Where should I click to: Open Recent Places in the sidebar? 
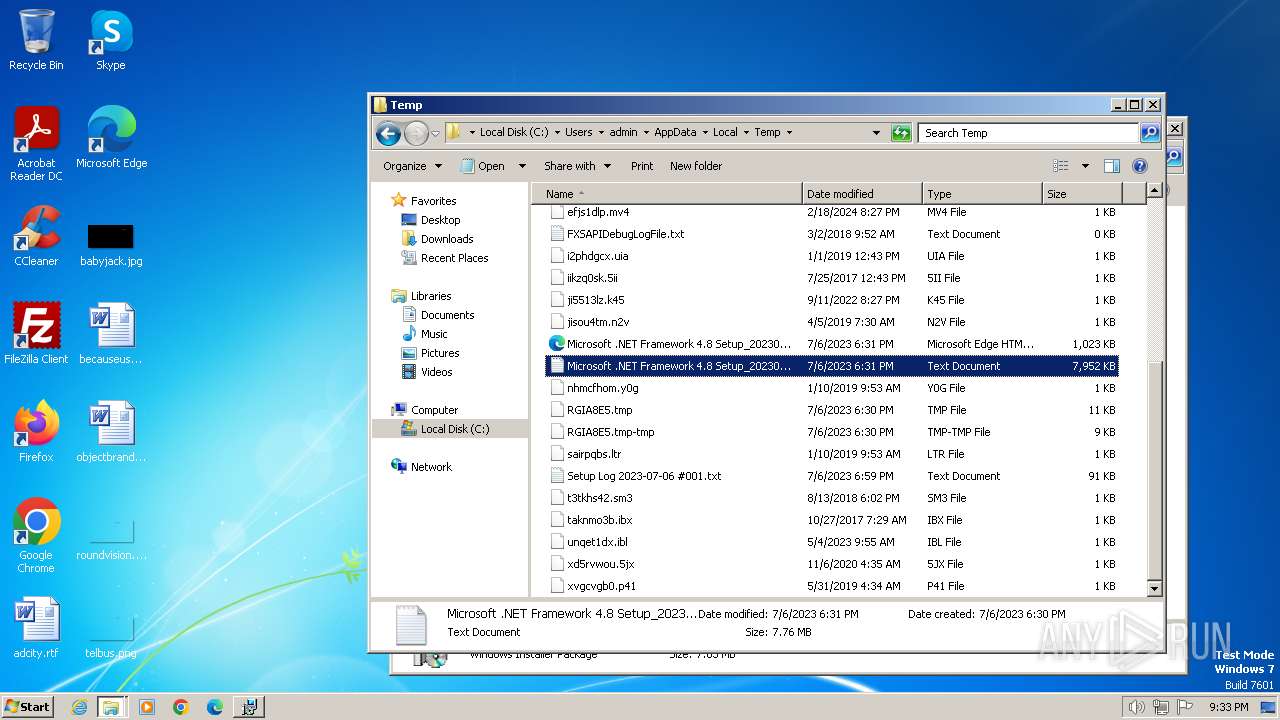[454, 258]
